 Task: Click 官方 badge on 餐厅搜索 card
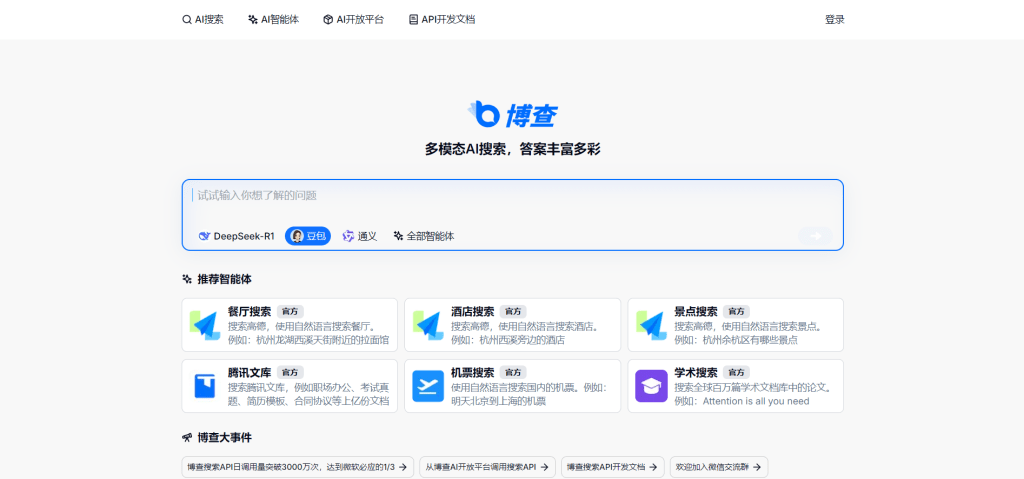pos(290,312)
